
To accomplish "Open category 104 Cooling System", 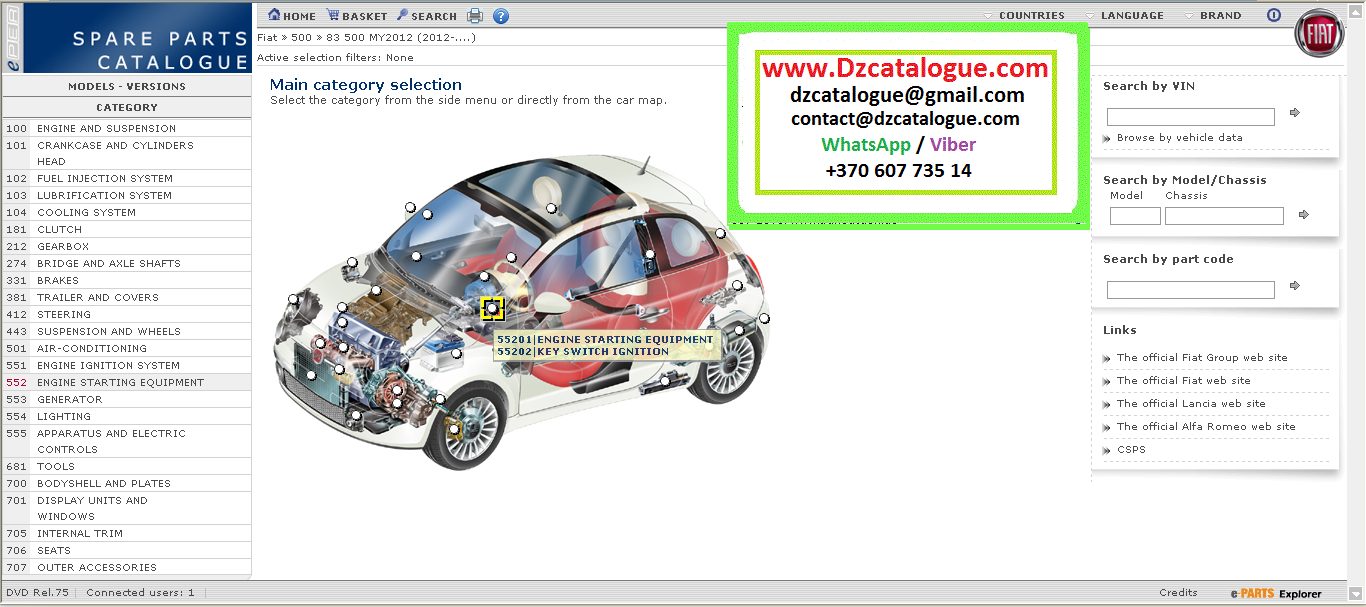I will (x=127, y=213).
